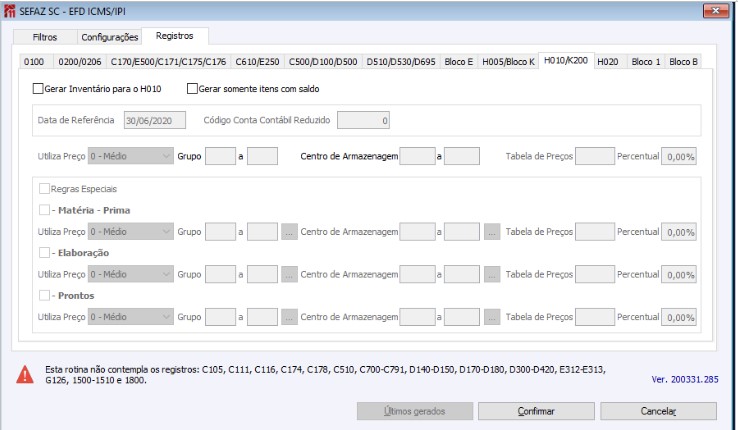738x430 pixels.
Task: Click the Cancelar button
Action: coord(658,411)
